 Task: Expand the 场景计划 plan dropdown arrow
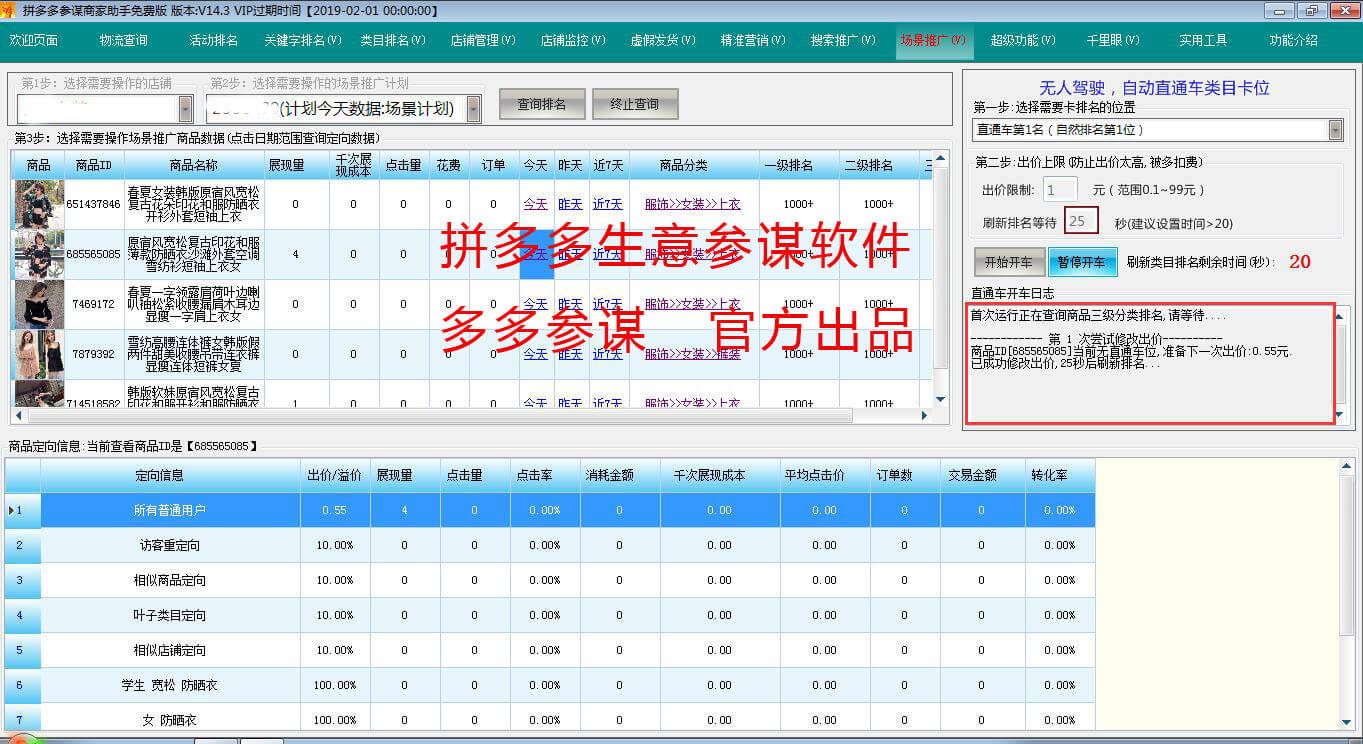click(x=474, y=108)
